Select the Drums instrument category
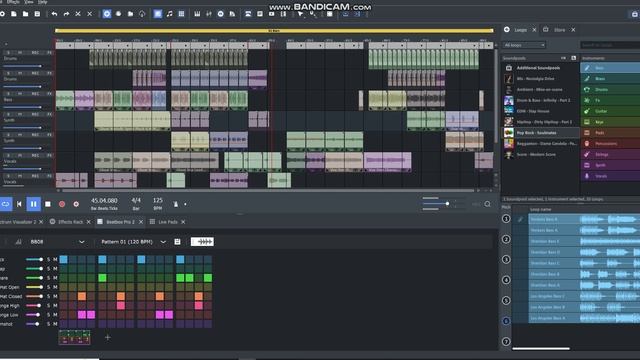This screenshot has width=640, height=360. [610, 89]
